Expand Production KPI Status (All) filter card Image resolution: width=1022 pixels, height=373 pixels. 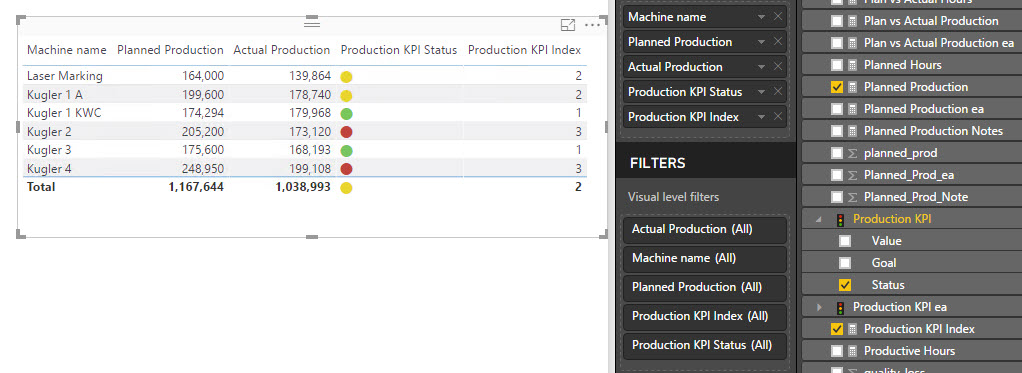click(x=705, y=345)
